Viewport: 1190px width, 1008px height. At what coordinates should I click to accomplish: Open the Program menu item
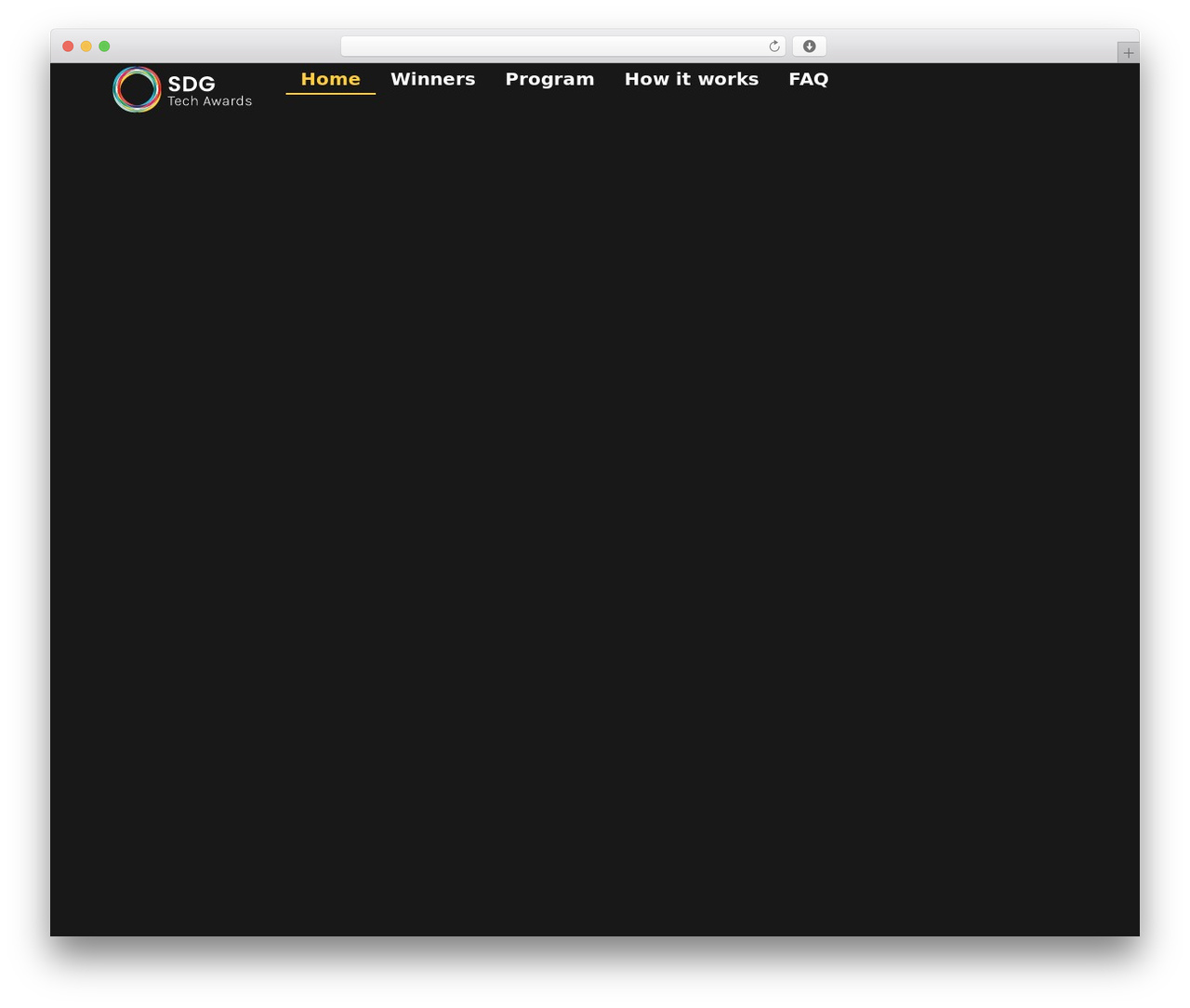(549, 79)
